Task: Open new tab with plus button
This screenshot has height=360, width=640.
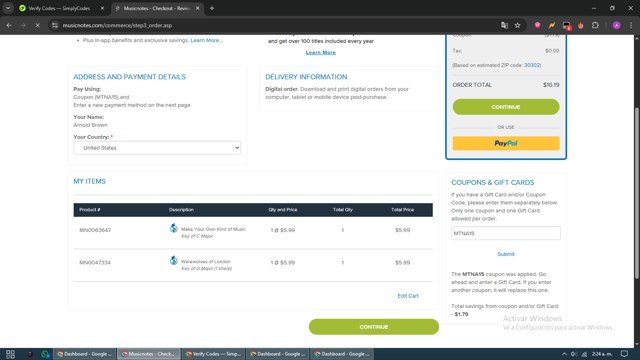Action: point(212,8)
